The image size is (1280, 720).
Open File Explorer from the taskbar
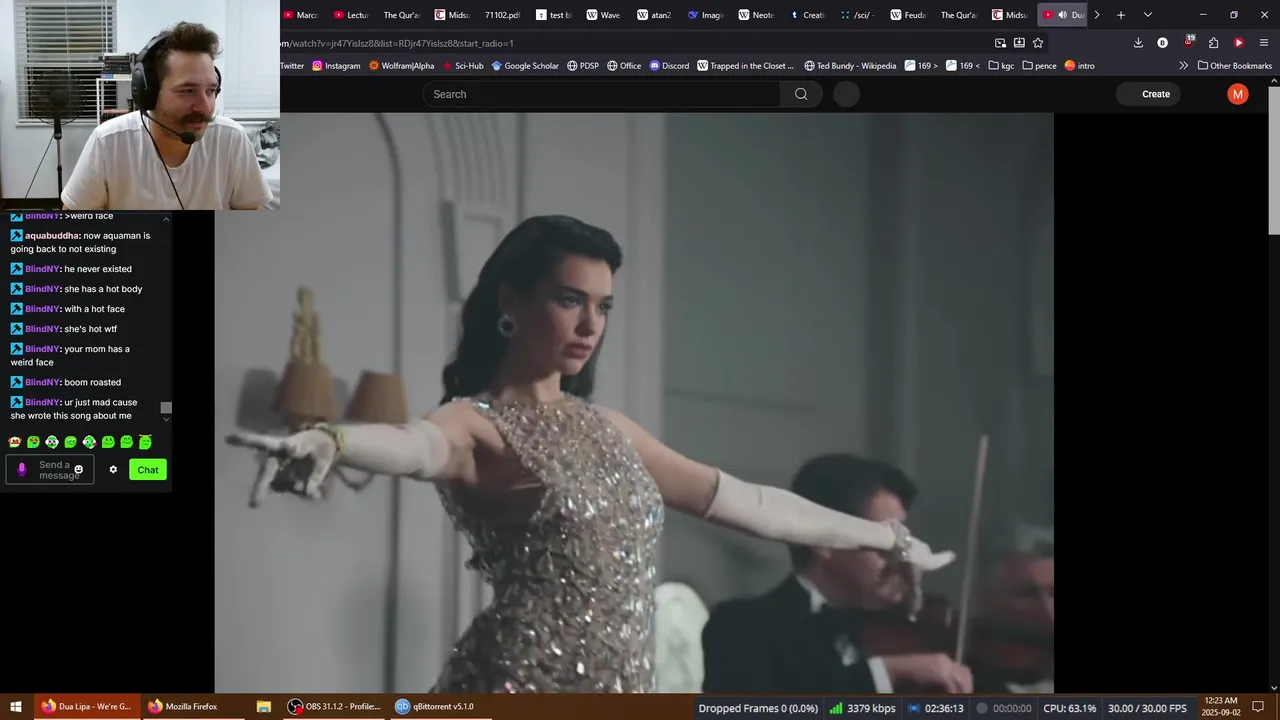point(263,706)
